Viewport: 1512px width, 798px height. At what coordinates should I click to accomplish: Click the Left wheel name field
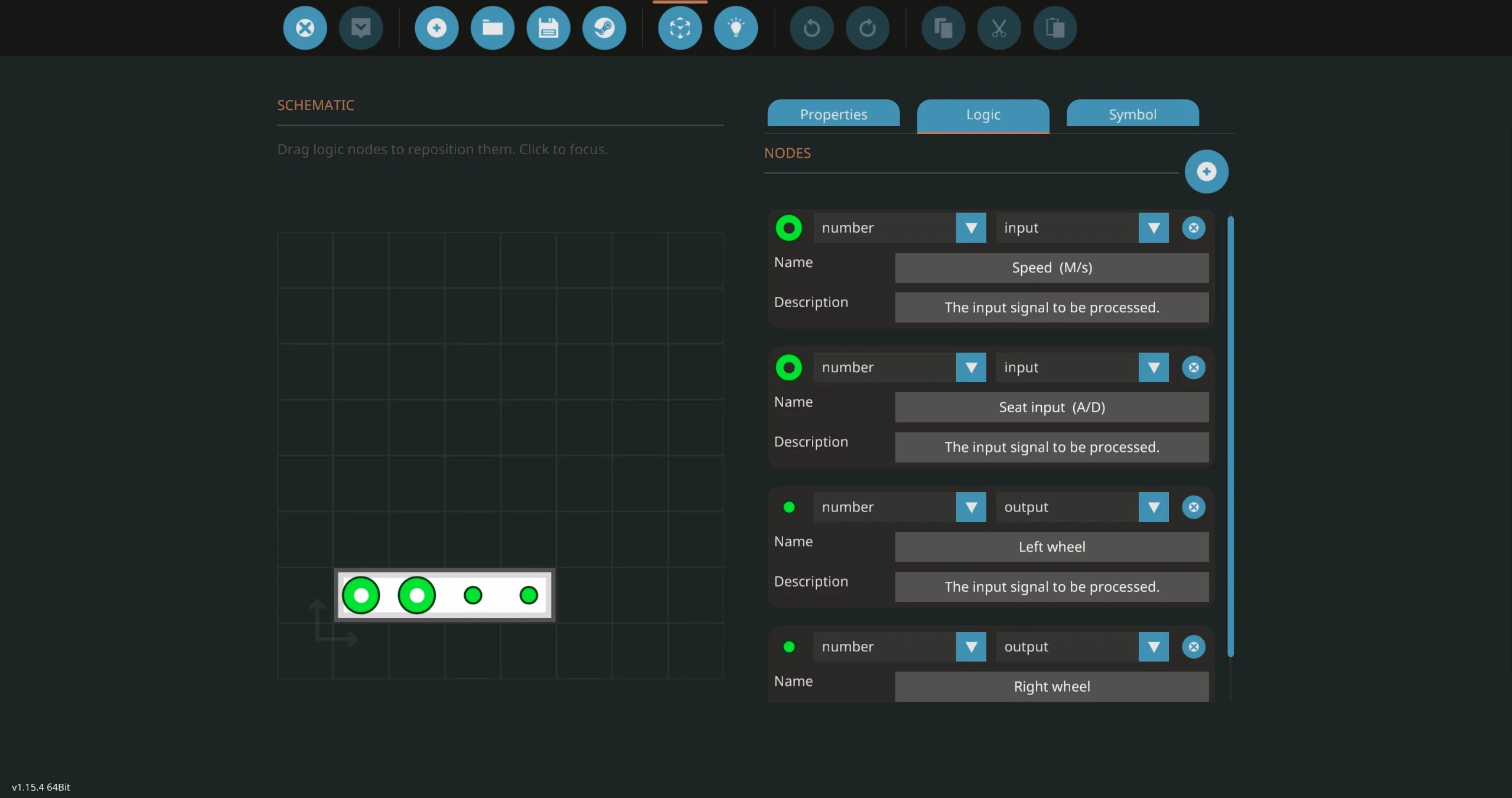[x=1051, y=547]
